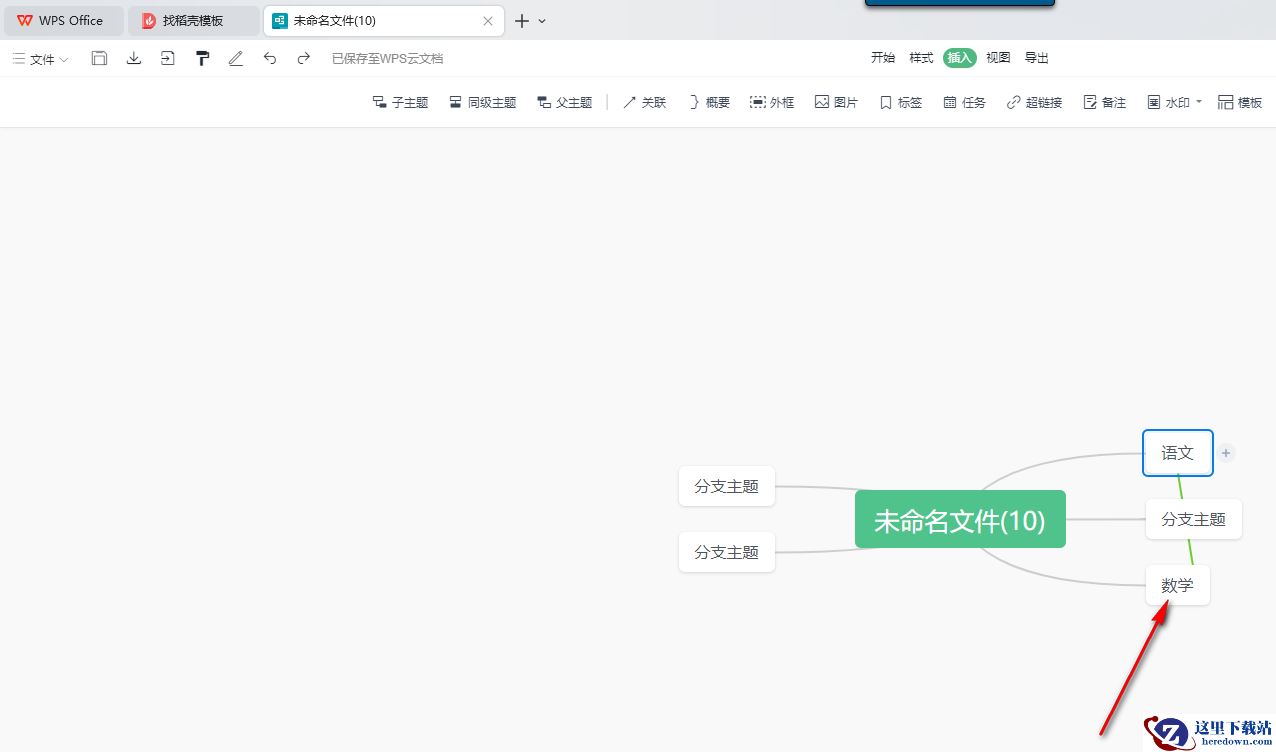Insert a 概要 summary bracket
1276x752 pixels.
click(709, 102)
